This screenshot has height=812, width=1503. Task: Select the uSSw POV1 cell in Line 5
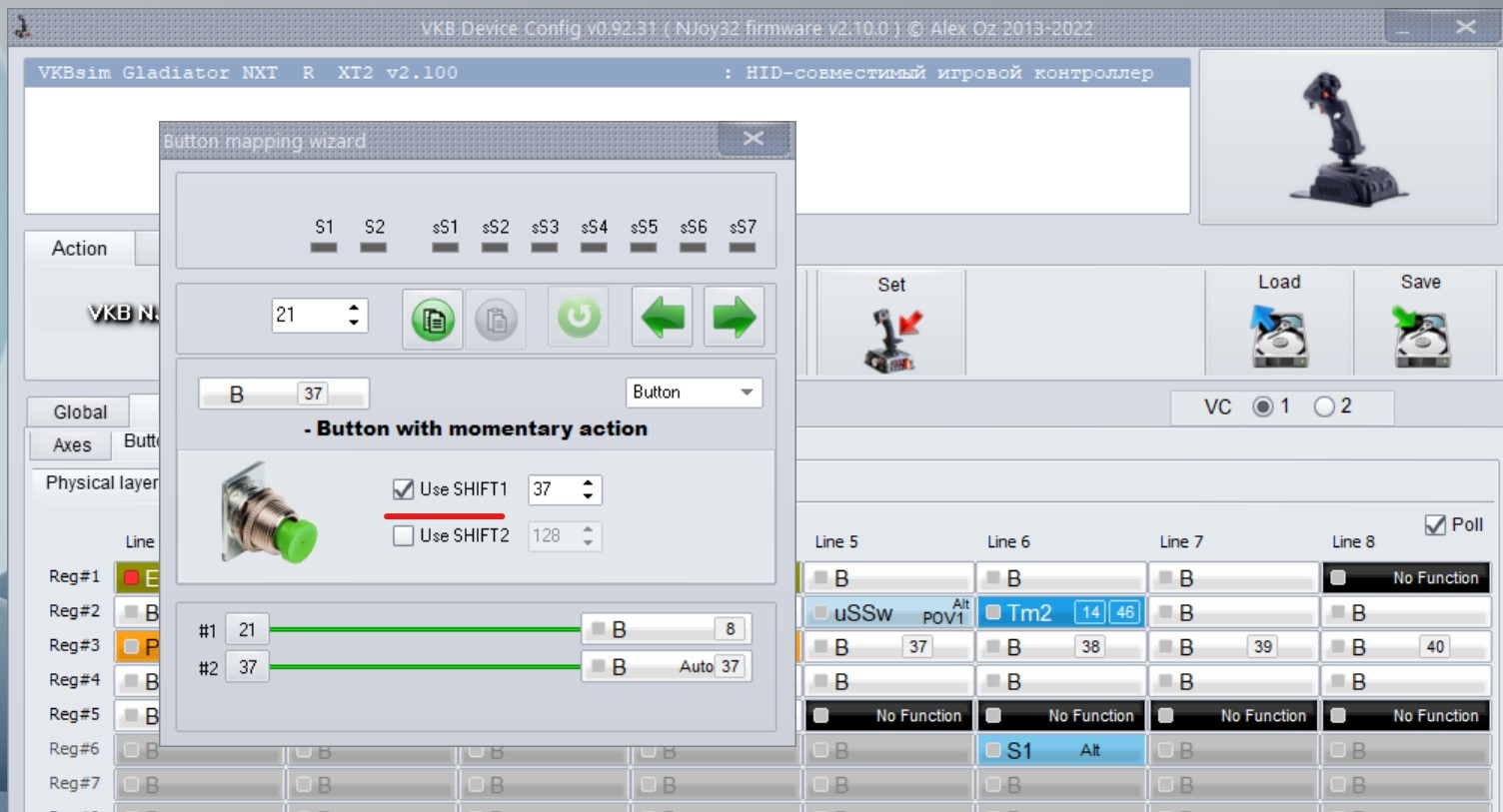(888, 612)
